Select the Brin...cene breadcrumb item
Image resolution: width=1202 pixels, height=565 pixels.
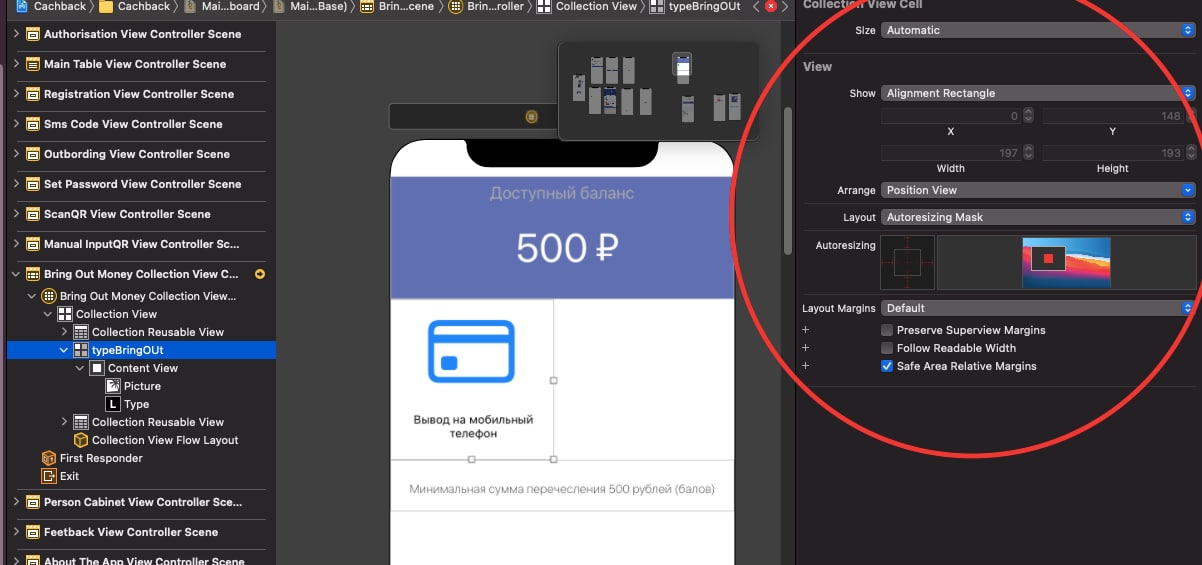pyautogui.click(x=395, y=6)
